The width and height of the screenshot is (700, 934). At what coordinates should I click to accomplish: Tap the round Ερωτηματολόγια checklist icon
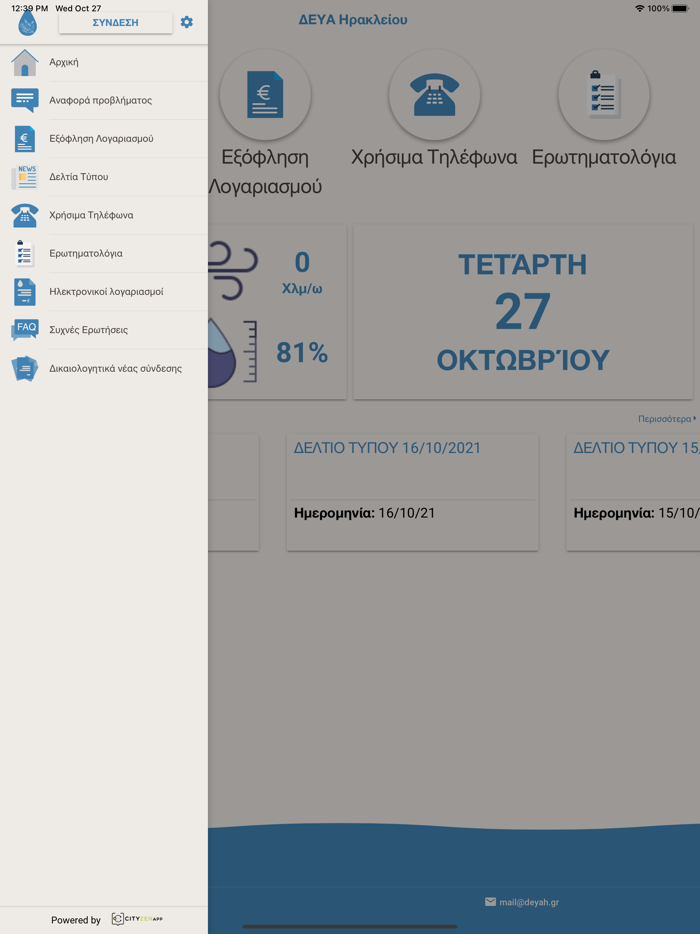pyautogui.click(x=603, y=95)
